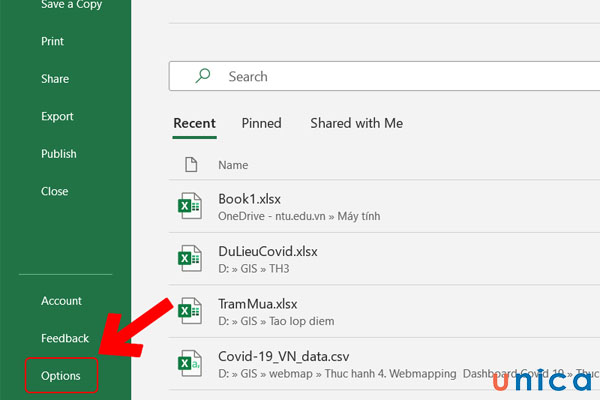
Task: Switch to the Recent tab
Action: pos(194,123)
